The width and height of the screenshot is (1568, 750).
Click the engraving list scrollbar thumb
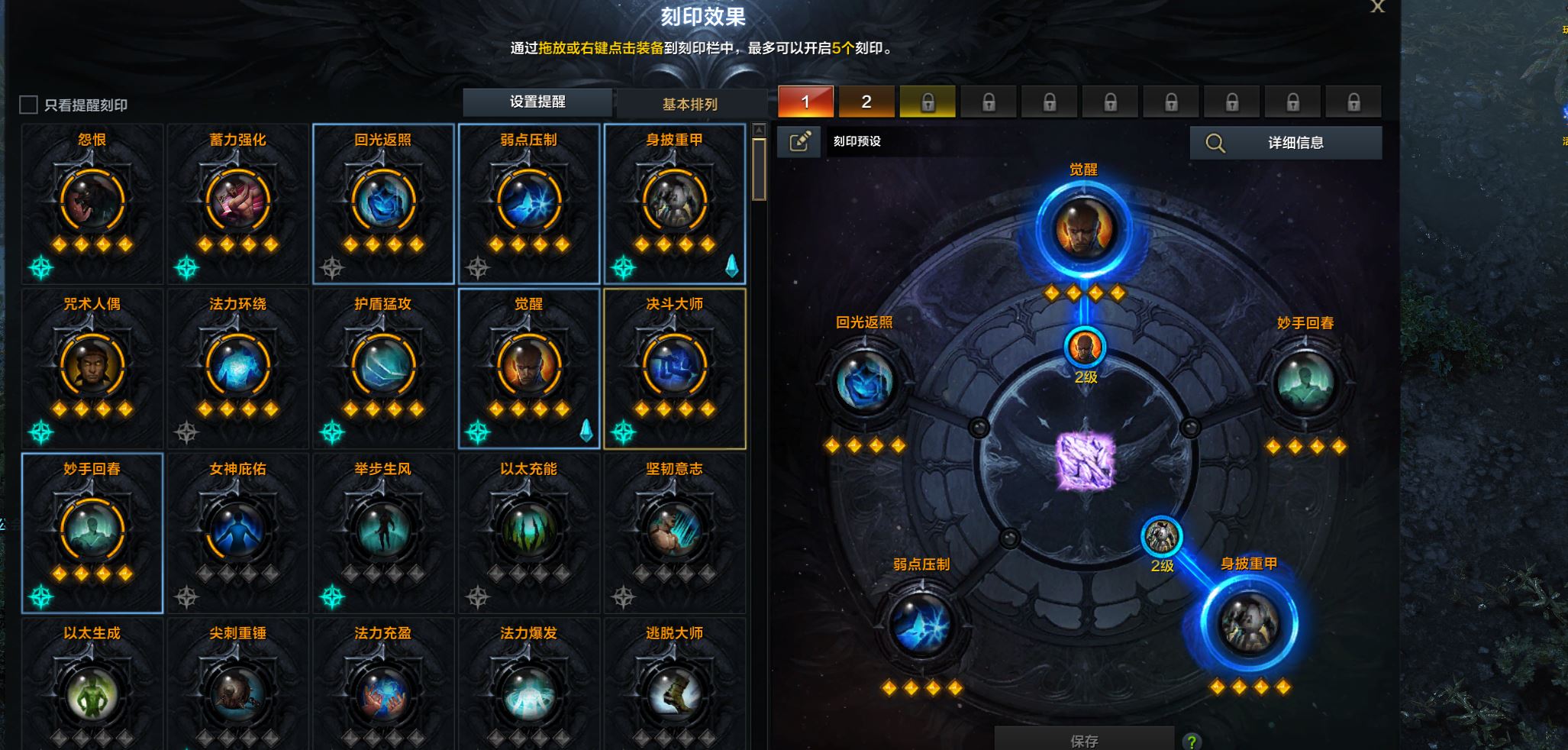[x=759, y=168]
